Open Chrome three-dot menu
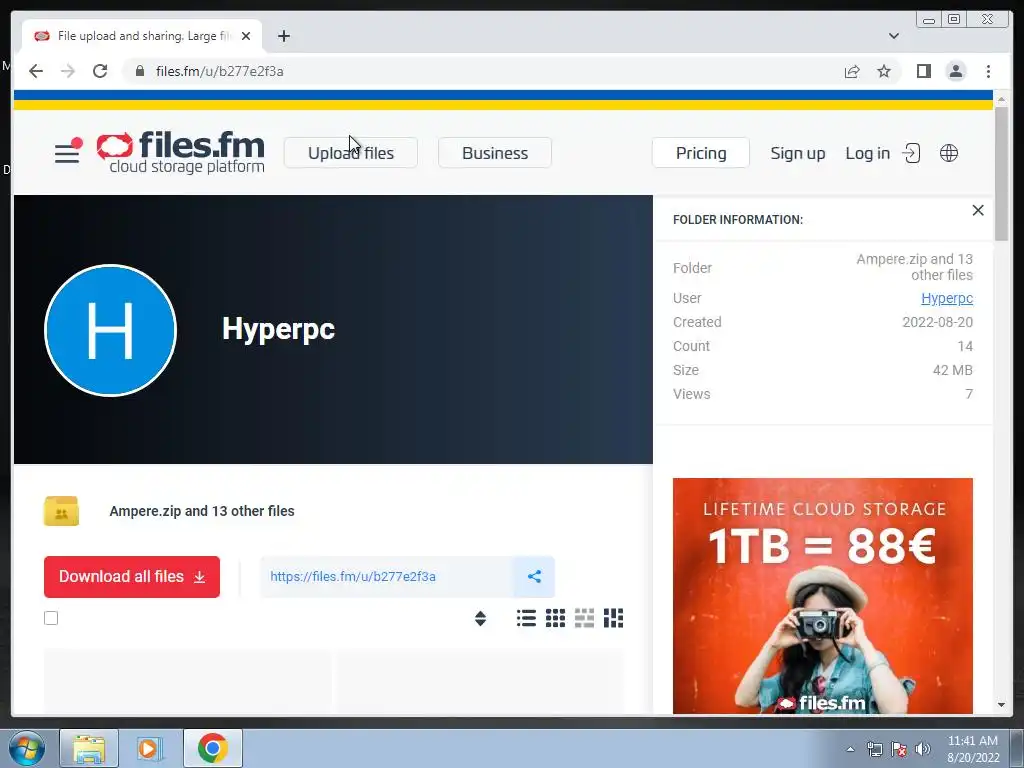1024x768 pixels. coord(988,71)
